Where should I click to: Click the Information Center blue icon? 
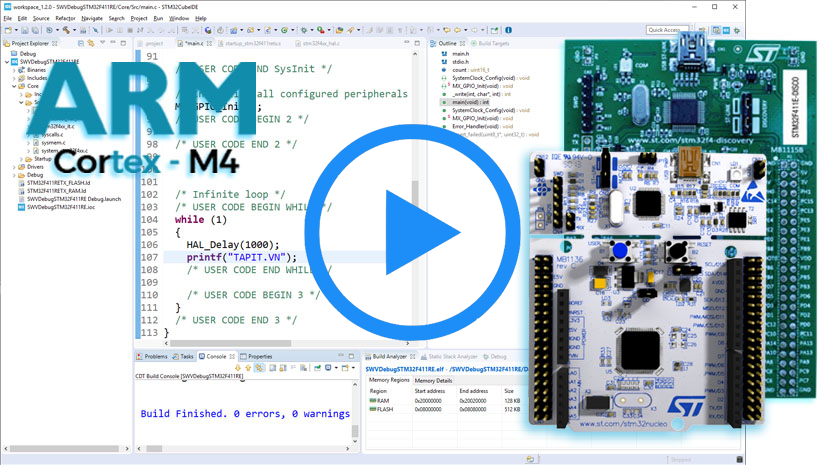[x=508, y=30]
